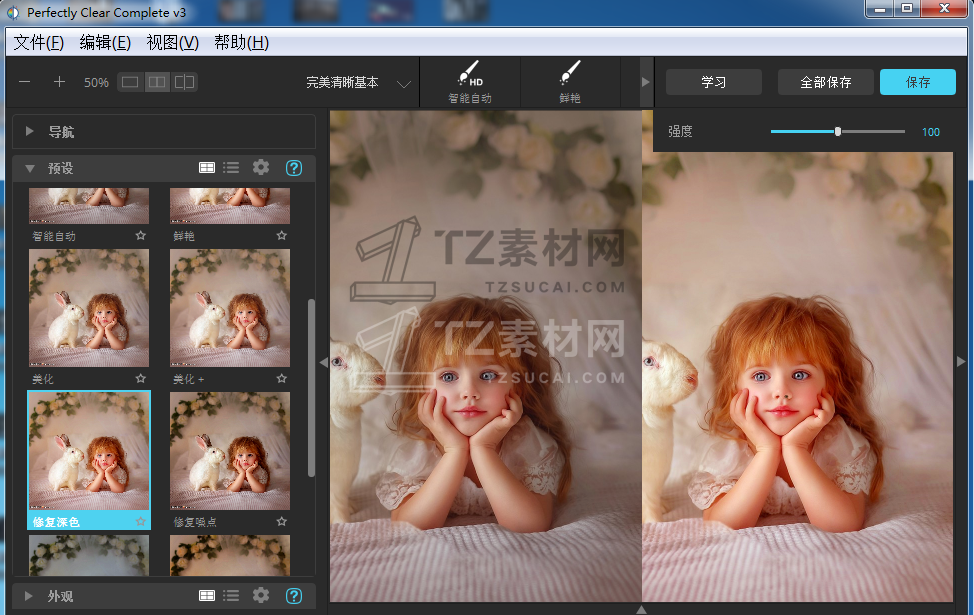The image size is (974, 615).
Task: Switch 预设 panel to list view
Action: (x=232, y=168)
